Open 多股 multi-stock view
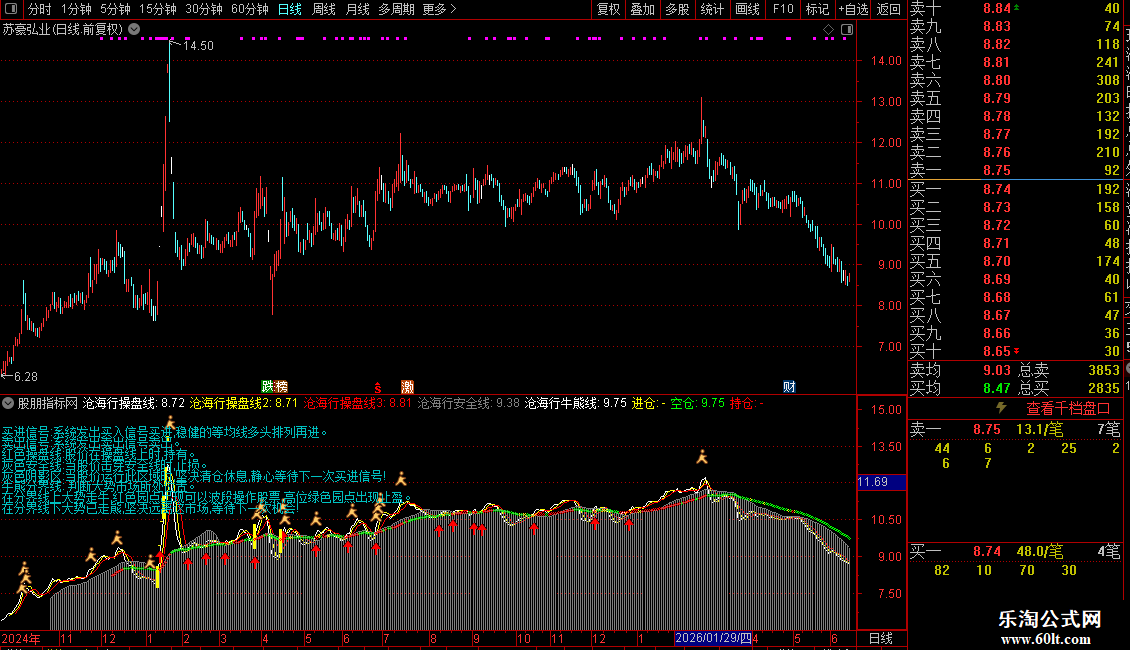This screenshot has width=1130, height=650. pyautogui.click(x=677, y=9)
